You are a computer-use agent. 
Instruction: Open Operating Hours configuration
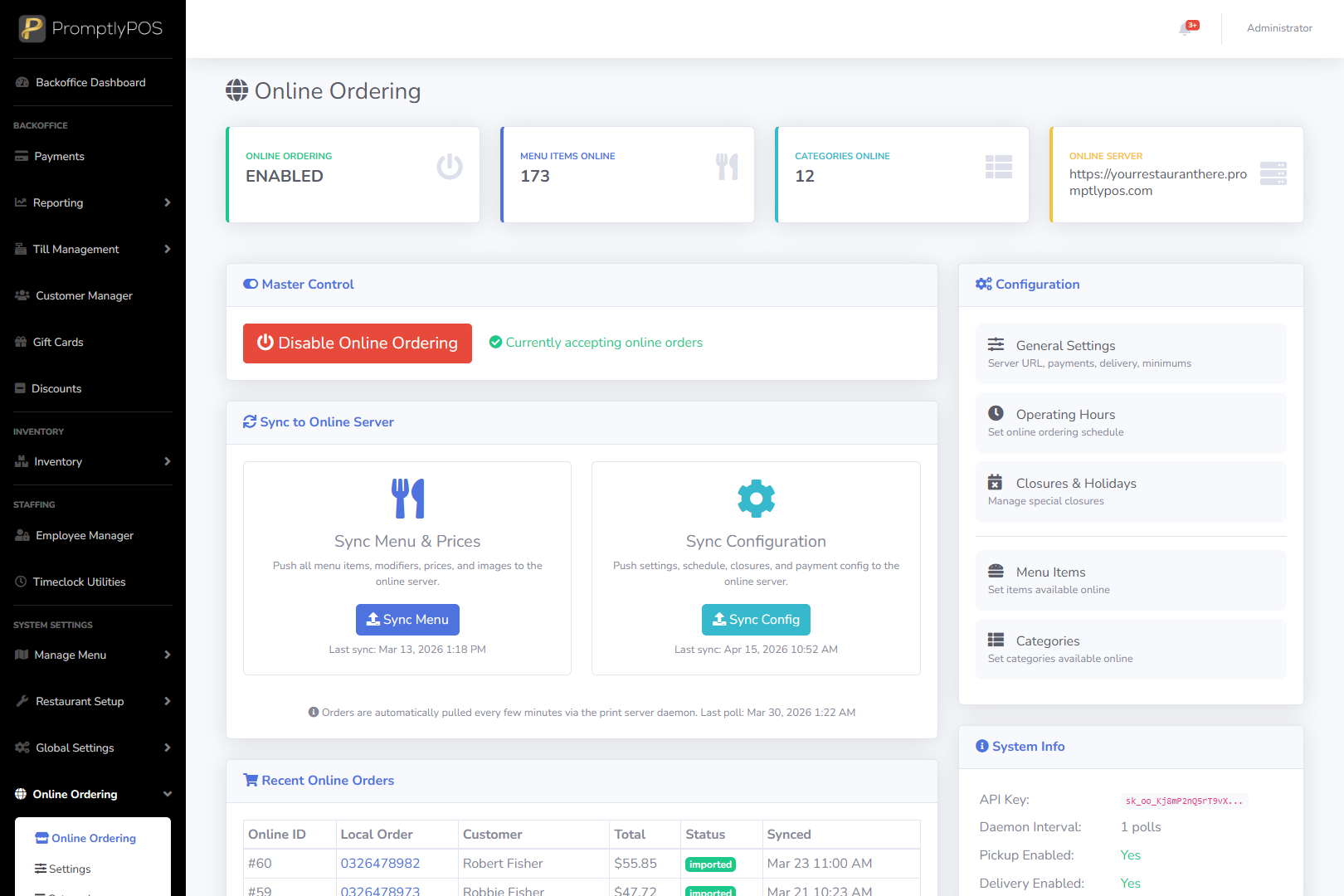[1131, 422]
